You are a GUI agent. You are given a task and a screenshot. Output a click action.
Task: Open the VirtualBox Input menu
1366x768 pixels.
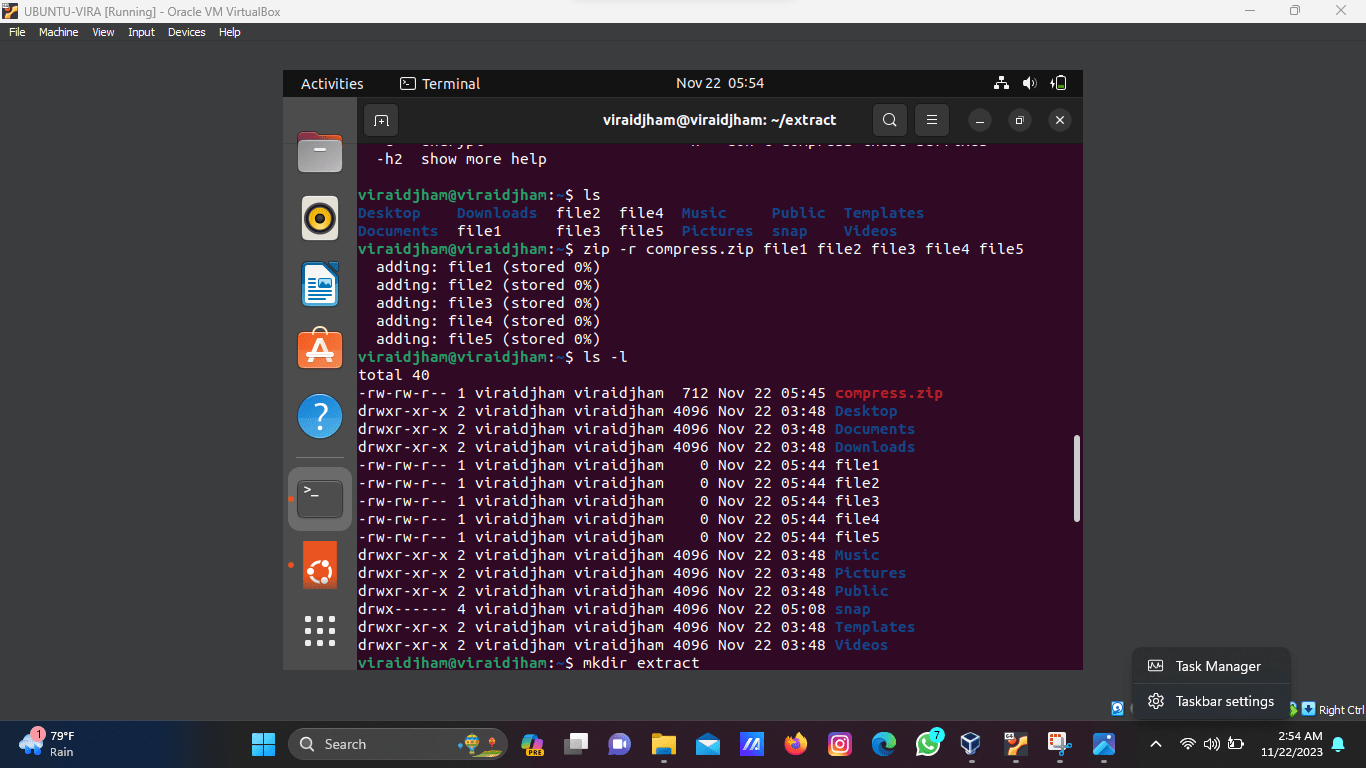[x=141, y=32]
